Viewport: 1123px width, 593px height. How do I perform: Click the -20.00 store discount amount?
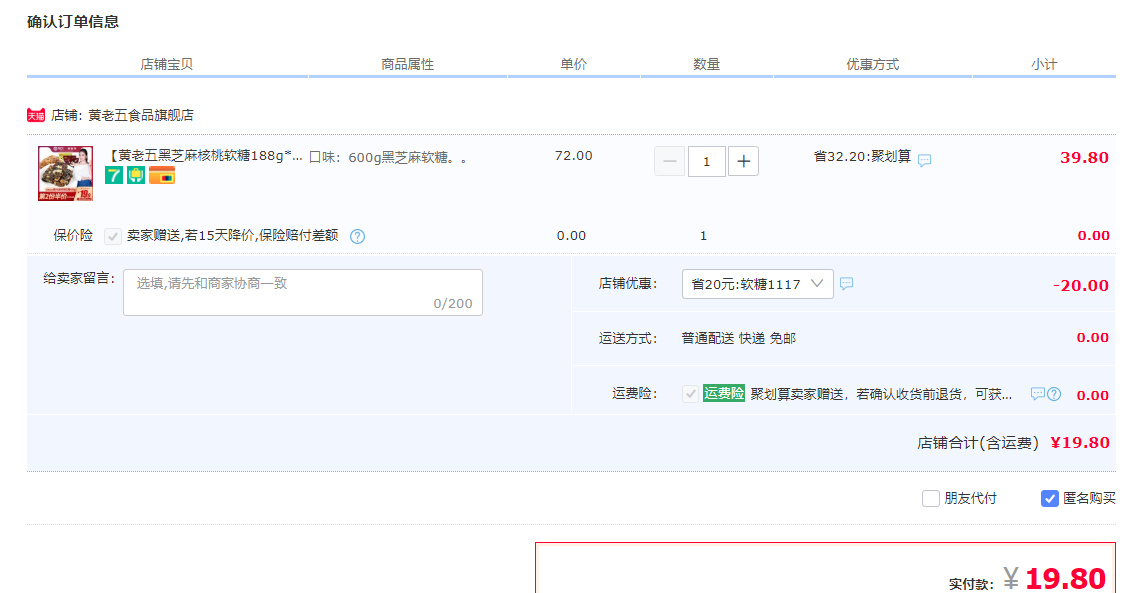click(1081, 286)
